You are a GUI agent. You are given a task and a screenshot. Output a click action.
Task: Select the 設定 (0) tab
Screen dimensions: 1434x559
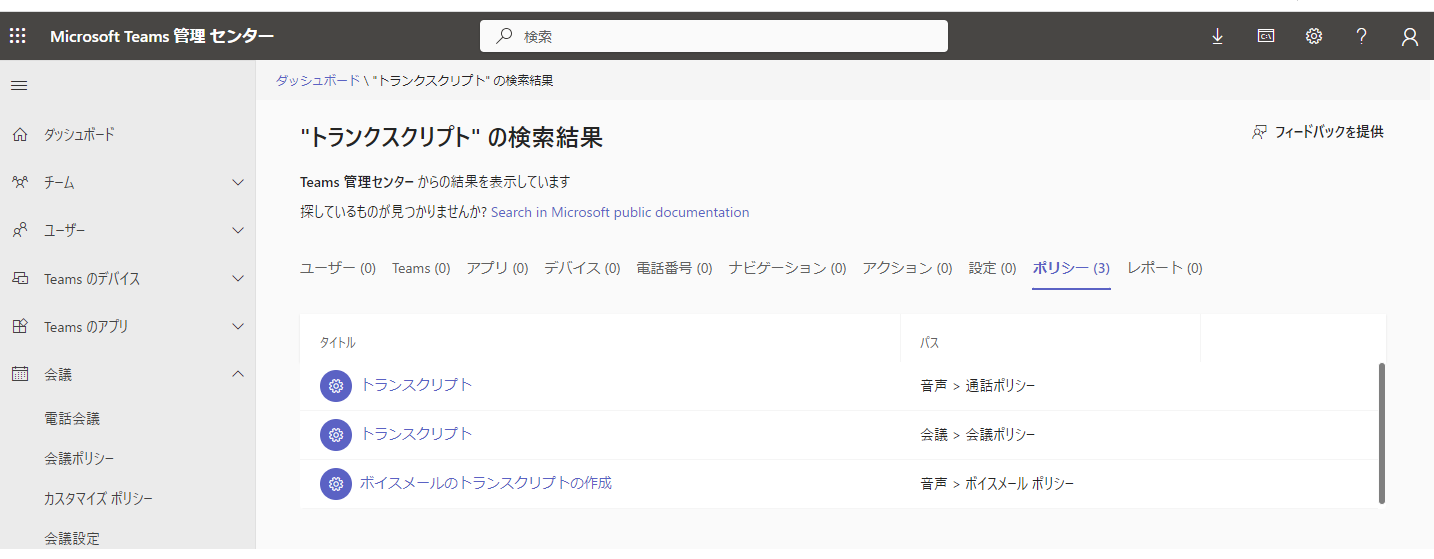[x=992, y=268]
